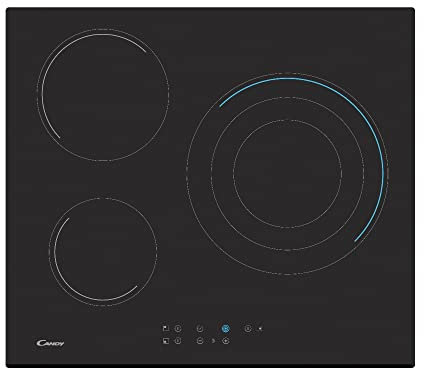424x368 pixels.
Task: Select the front-left zone control button
Action: pyautogui.click(x=178, y=341)
